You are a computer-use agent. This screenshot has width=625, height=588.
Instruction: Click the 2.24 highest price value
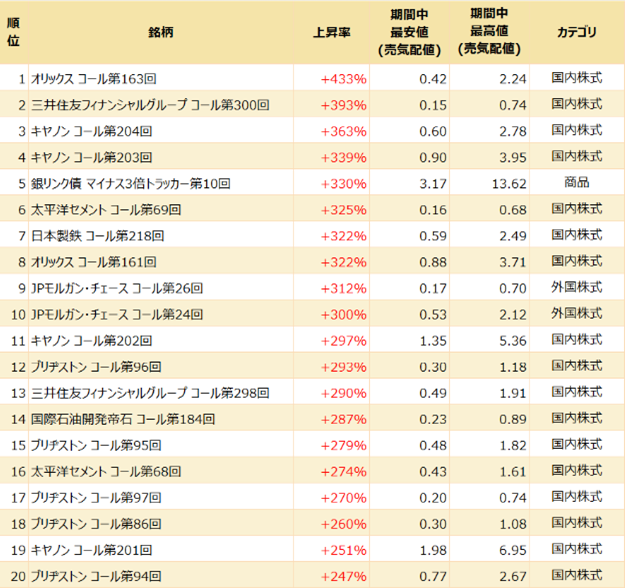point(513,79)
